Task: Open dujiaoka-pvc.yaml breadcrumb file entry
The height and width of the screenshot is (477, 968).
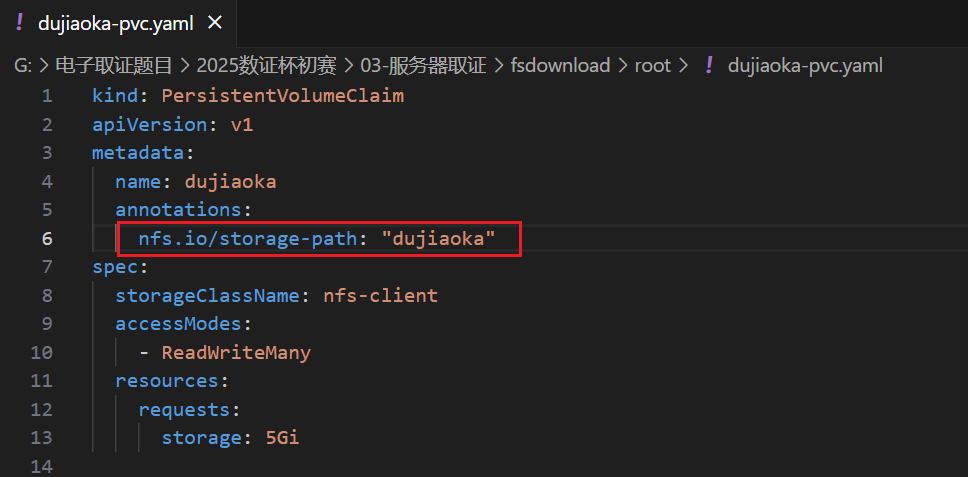Action: [x=805, y=65]
